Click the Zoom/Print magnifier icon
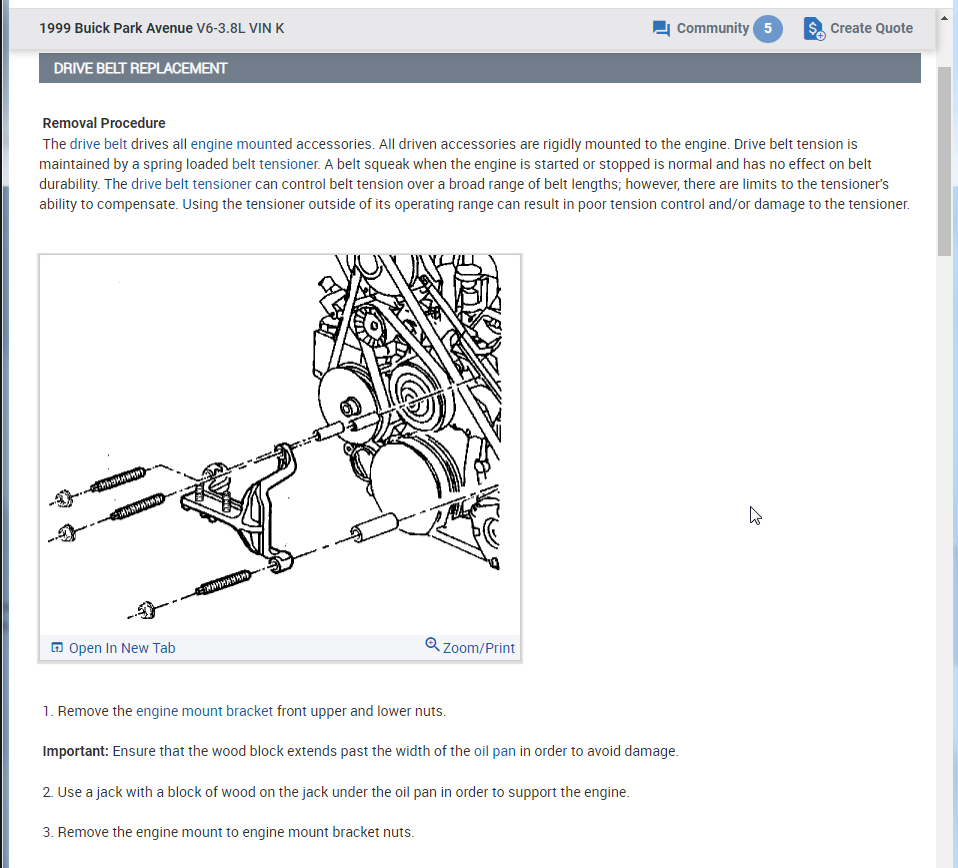Viewport: 958px width, 868px height. pos(432,644)
